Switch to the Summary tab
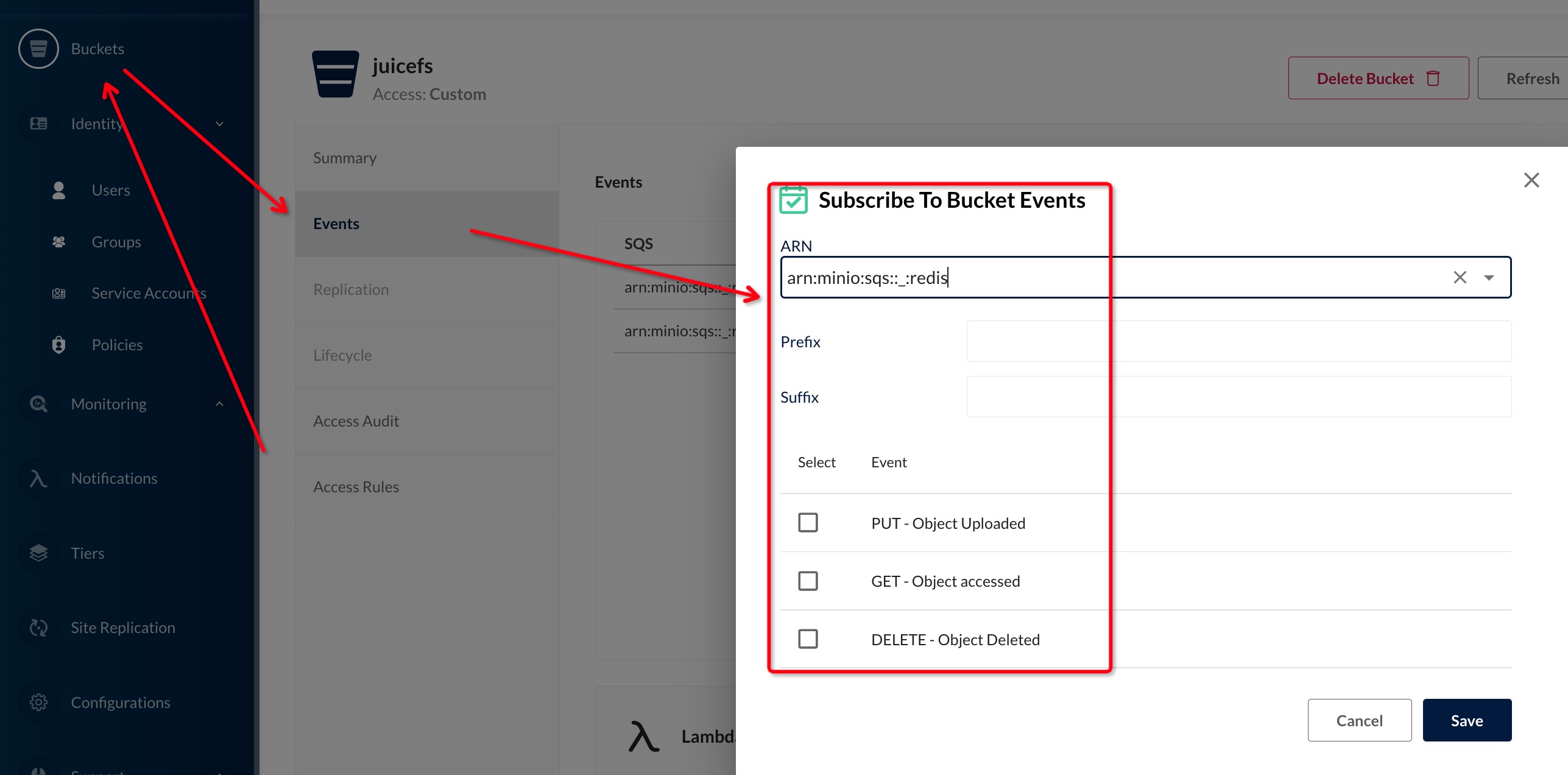The image size is (1568, 775). 345,158
